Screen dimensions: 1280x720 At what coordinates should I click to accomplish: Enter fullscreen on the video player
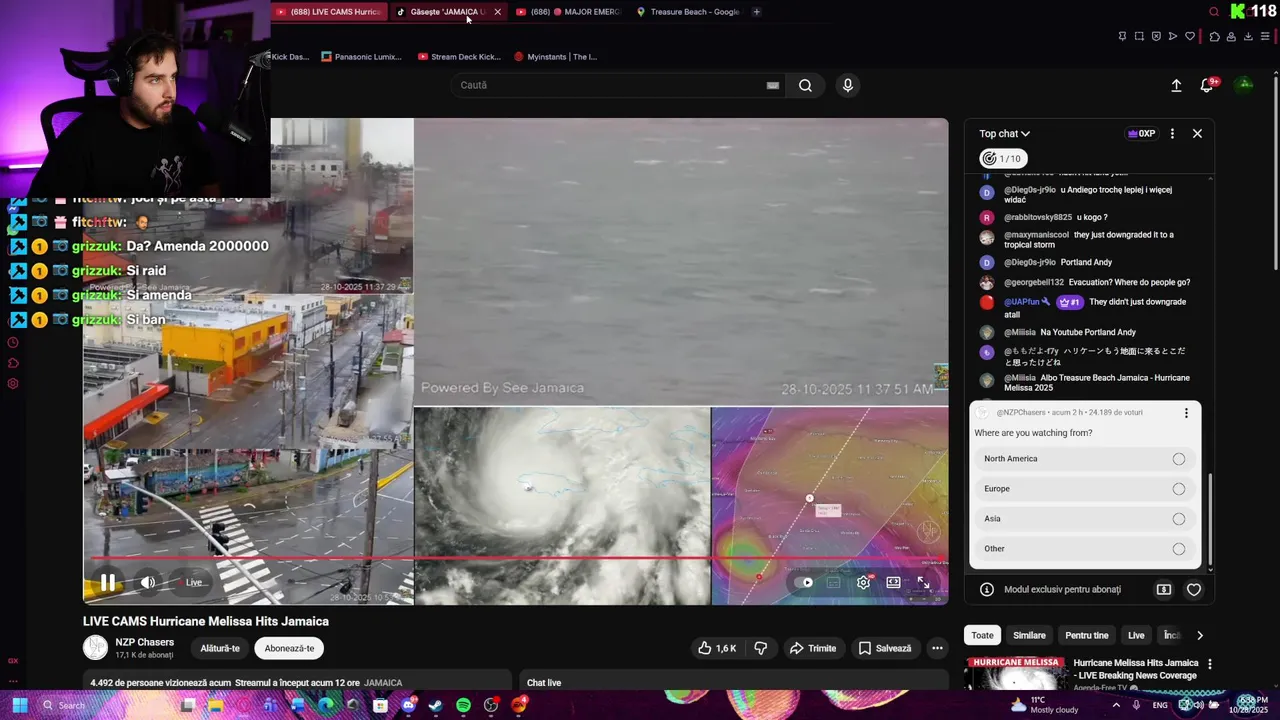tap(923, 582)
